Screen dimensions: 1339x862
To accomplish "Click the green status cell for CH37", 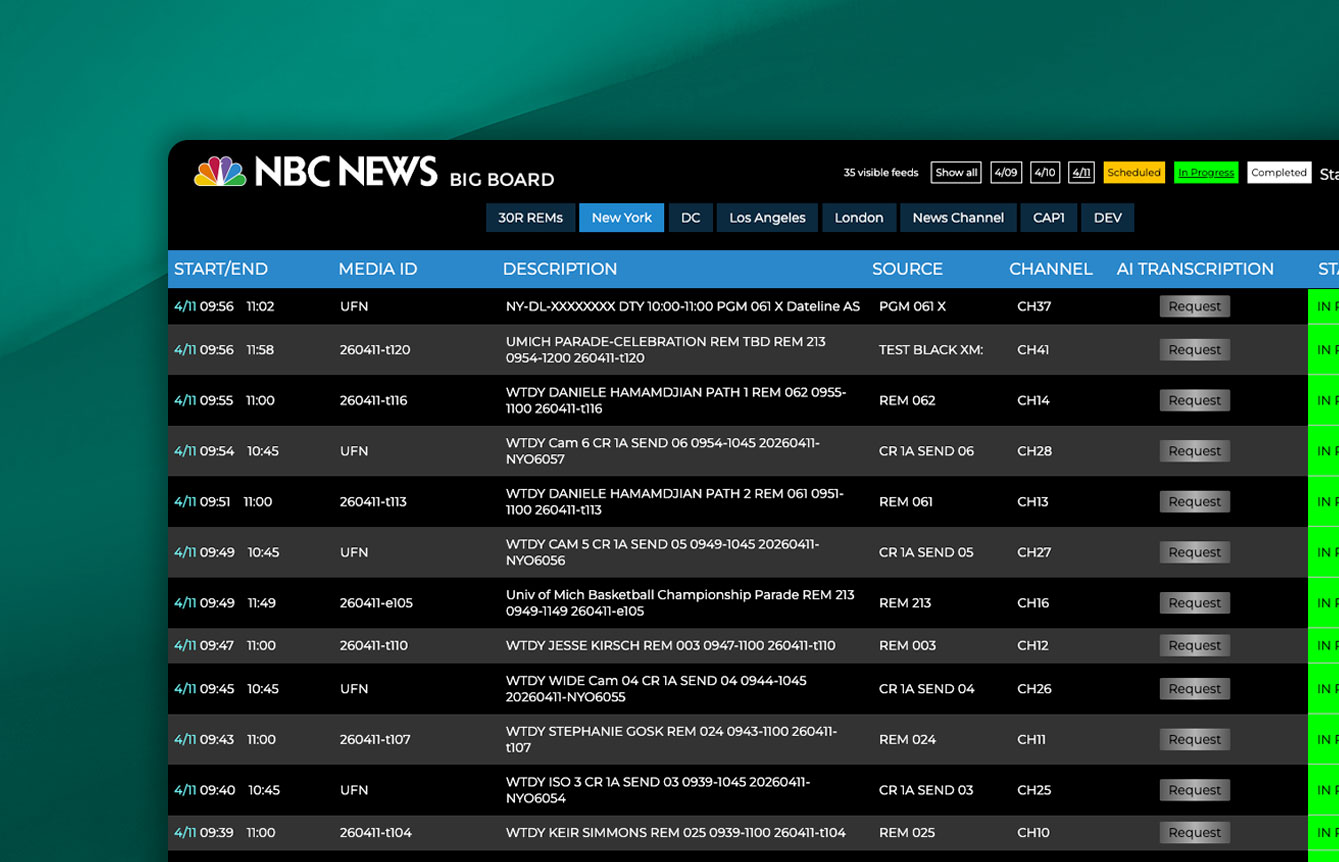I will (x=1324, y=306).
